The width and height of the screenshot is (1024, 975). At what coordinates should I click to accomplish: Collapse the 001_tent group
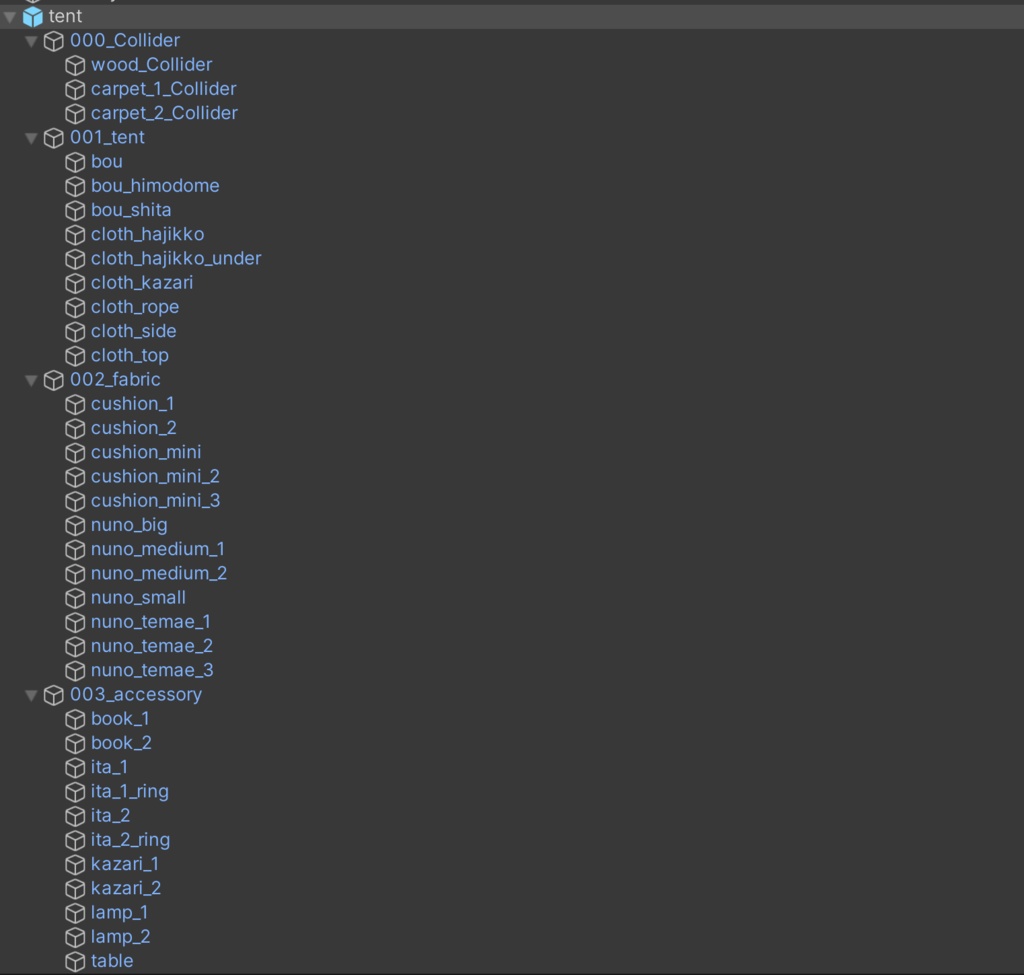(31, 138)
